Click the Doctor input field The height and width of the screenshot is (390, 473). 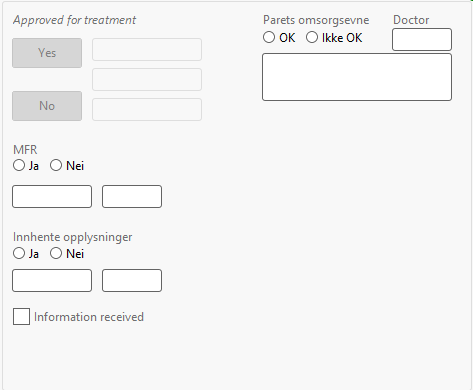422,40
